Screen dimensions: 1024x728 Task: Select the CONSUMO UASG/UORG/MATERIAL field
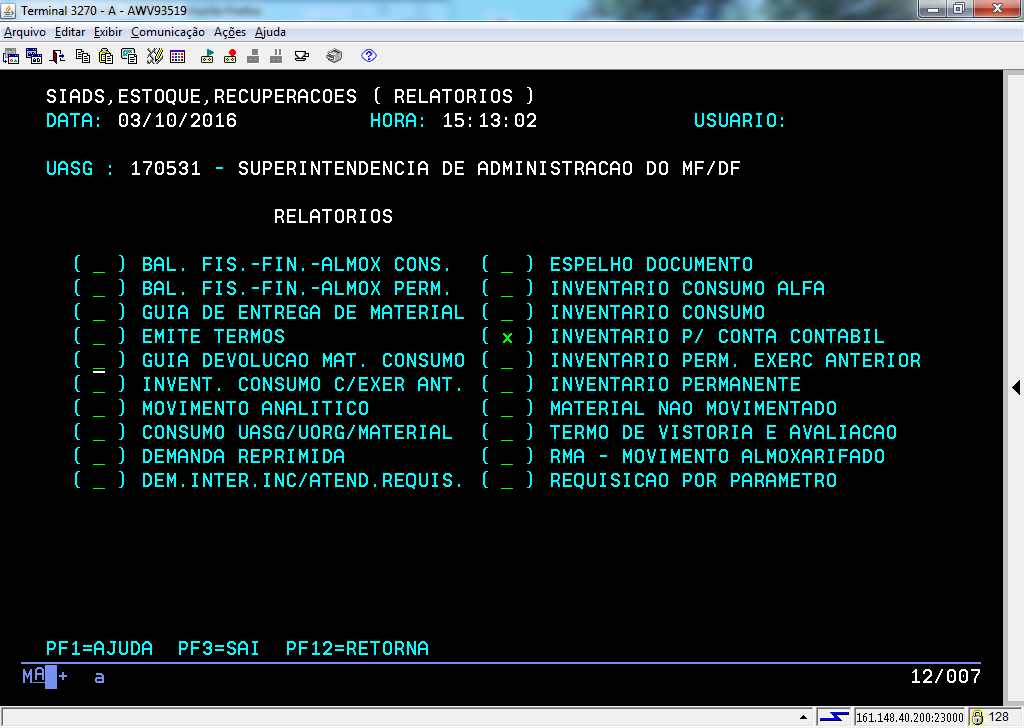[x=99, y=433]
